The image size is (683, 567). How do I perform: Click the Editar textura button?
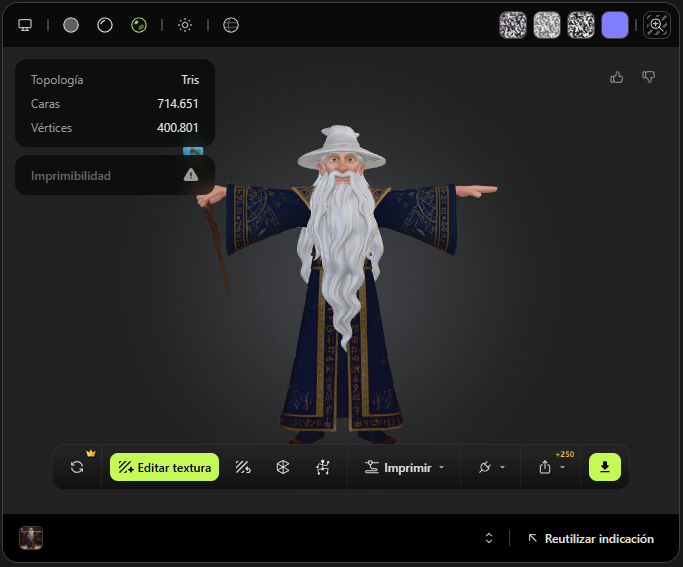point(164,467)
